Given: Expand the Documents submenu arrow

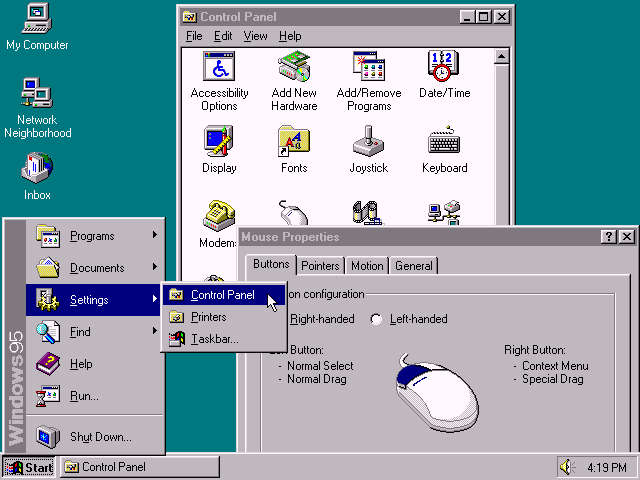Looking at the screenshot, I should coord(155,267).
